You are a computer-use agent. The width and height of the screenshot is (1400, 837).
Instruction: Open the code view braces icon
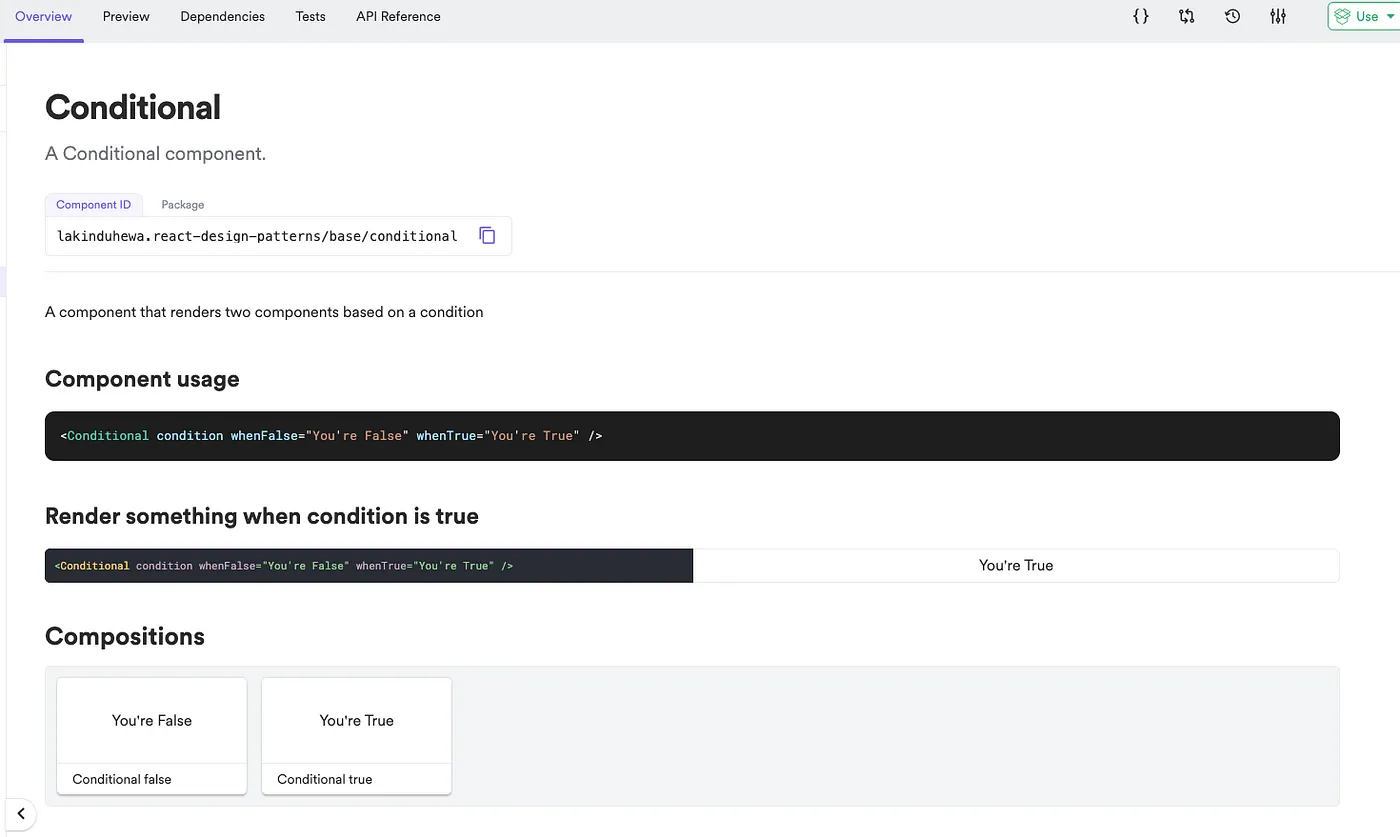(1140, 17)
